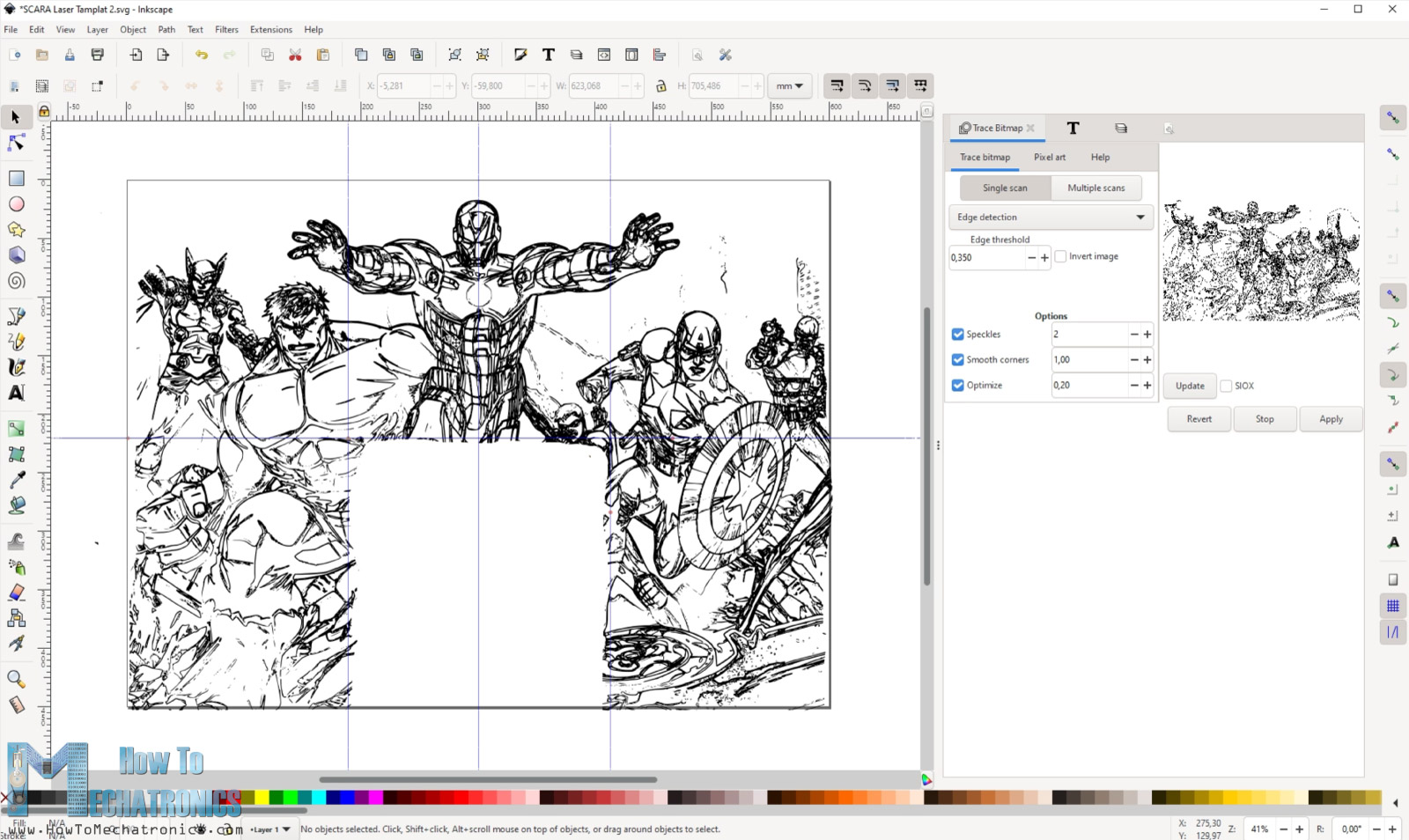Uncheck the Speckles checkbox

pos(957,335)
